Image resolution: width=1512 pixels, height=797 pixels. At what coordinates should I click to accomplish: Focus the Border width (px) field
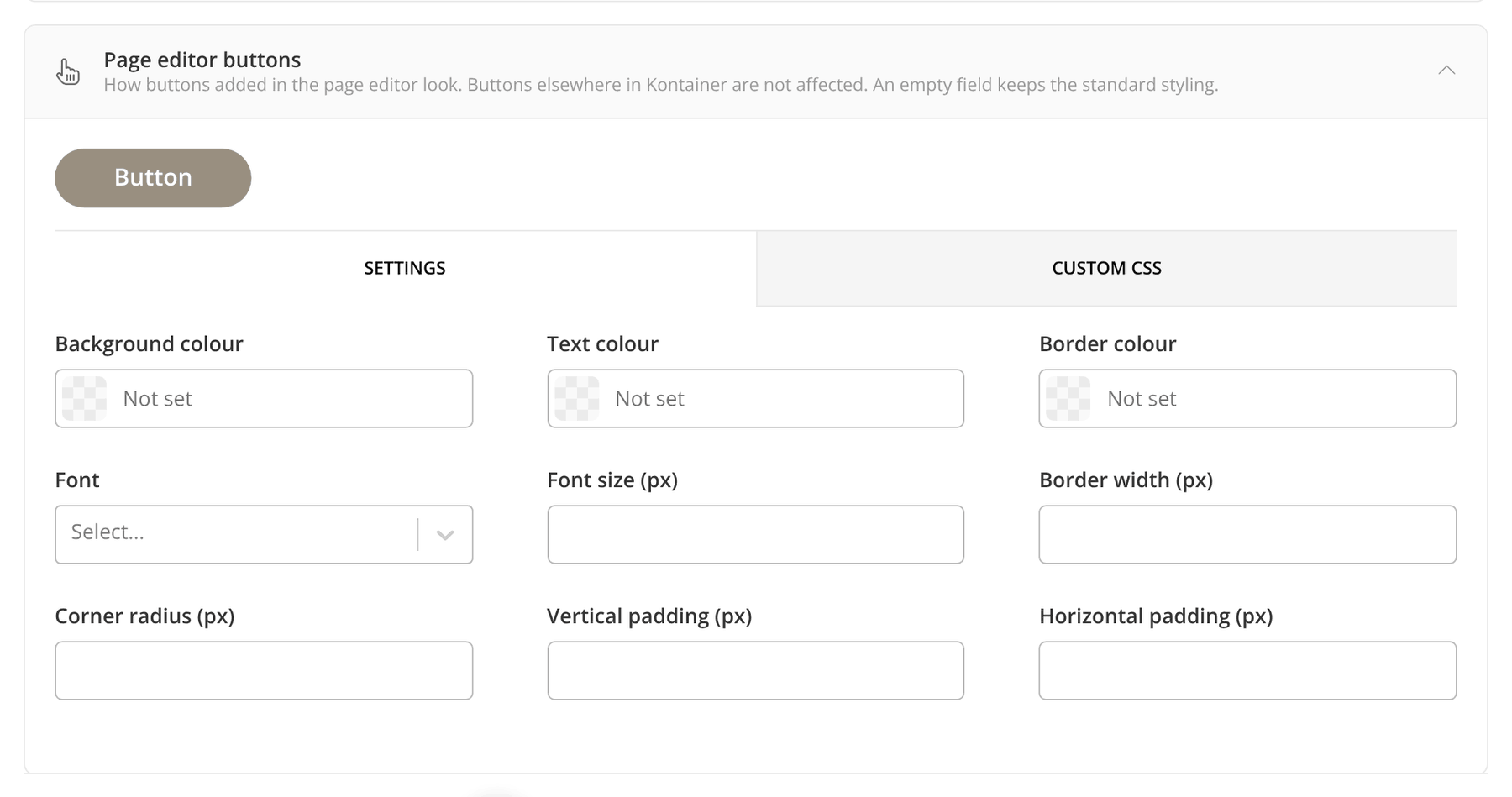[1247, 534]
